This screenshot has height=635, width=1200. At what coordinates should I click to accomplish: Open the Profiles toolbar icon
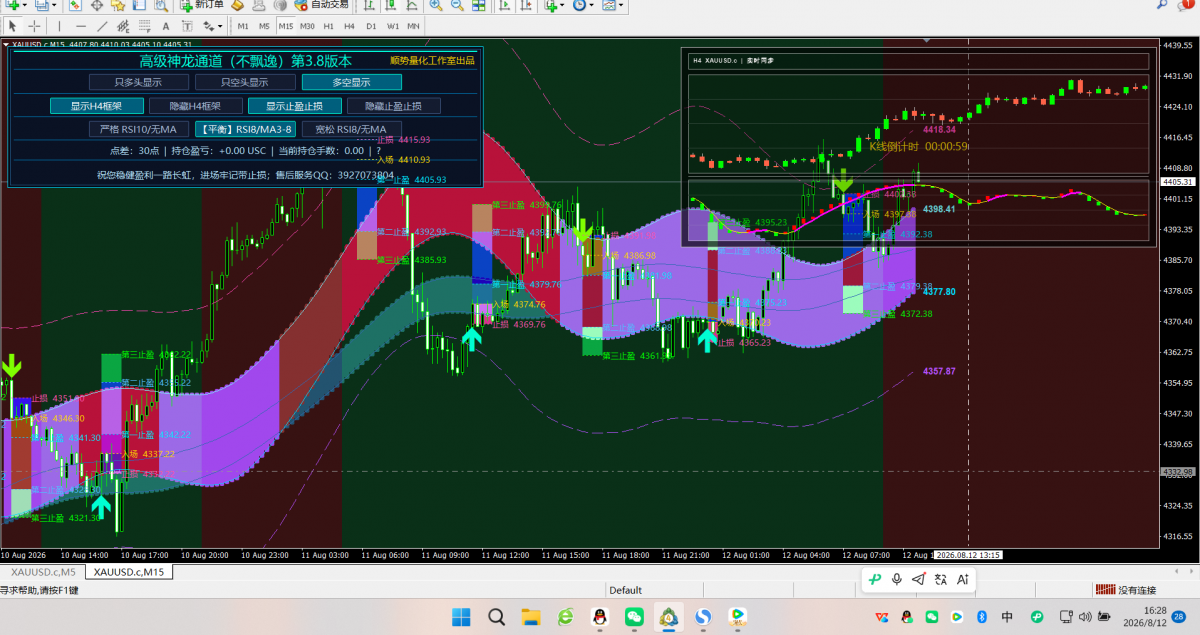click(x=44, y=7)
